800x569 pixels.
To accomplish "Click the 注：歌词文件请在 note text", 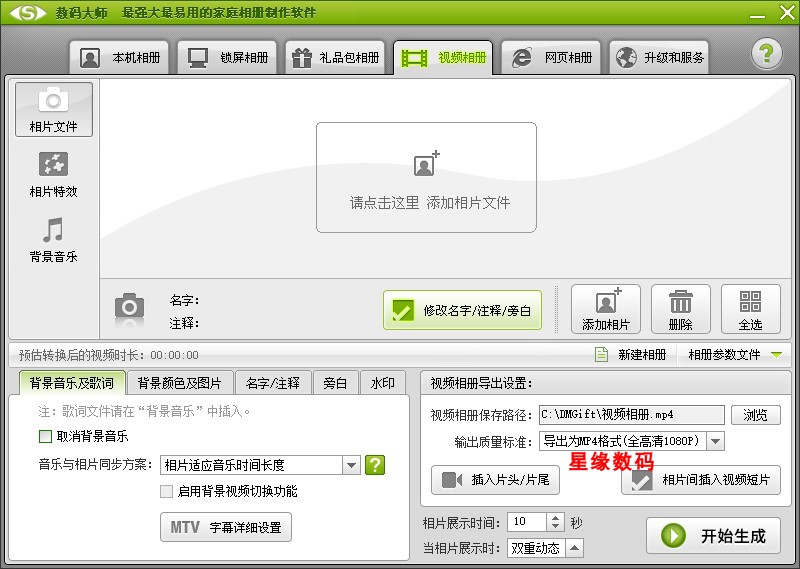I will (144, 411).
